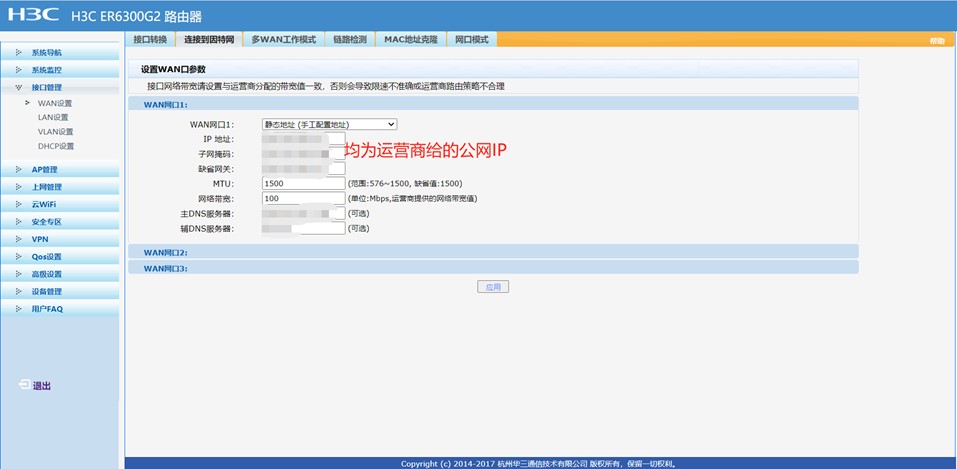The width and height of the screenshot is (957, 469).
Task: Switch to the 链路检测 tab
Action: 350,39
